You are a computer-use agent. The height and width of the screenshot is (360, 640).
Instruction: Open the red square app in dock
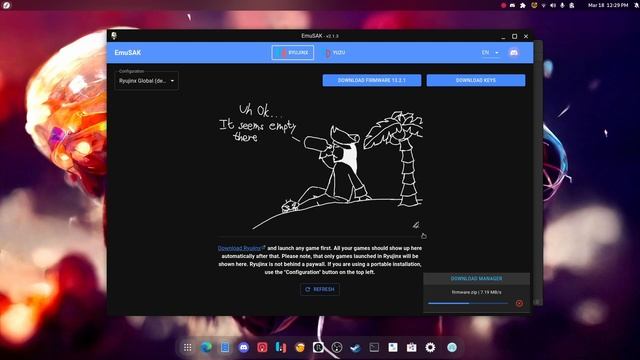[262, 347]
